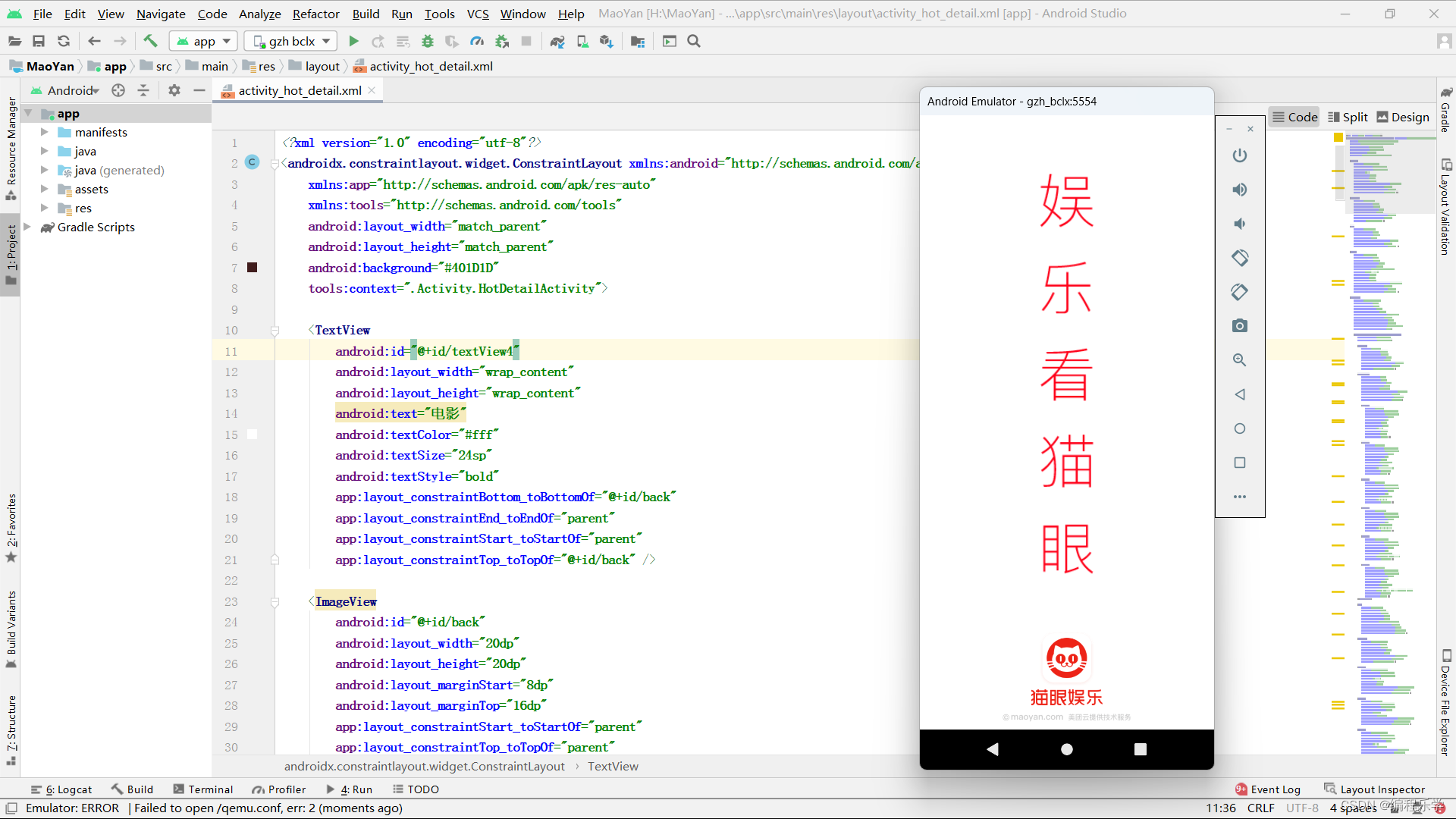
Task: Click the Debug app bug icon
Action: [428, 41]
